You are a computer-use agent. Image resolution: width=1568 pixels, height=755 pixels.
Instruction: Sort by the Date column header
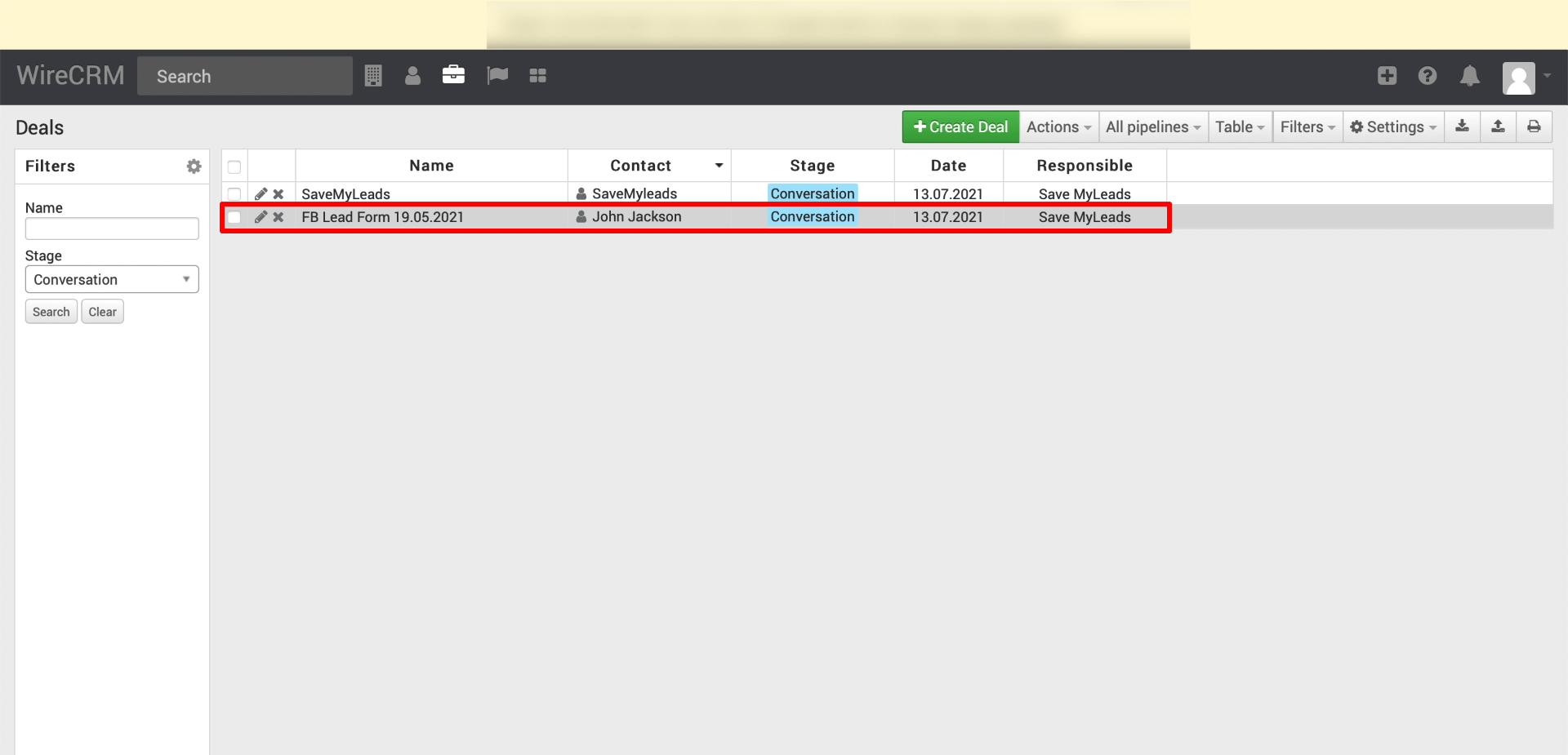click(x=948, y=166)
